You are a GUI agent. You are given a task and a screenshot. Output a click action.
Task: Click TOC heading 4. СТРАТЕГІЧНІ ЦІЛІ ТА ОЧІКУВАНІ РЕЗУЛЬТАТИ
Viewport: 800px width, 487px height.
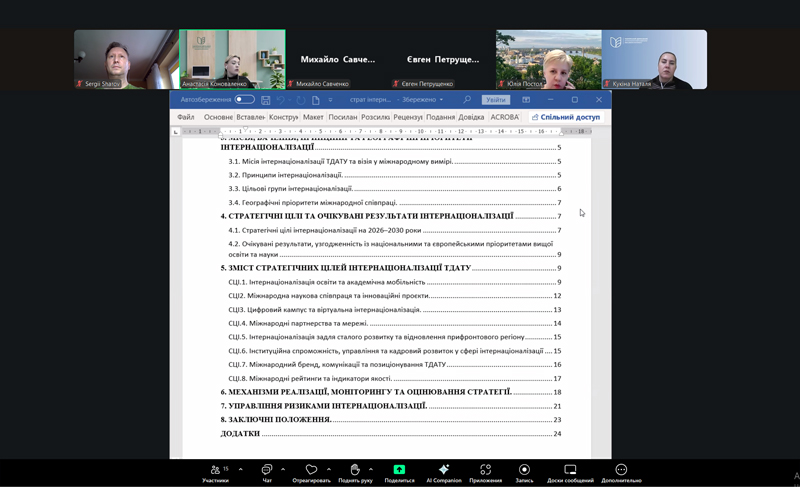click(391, 216)
